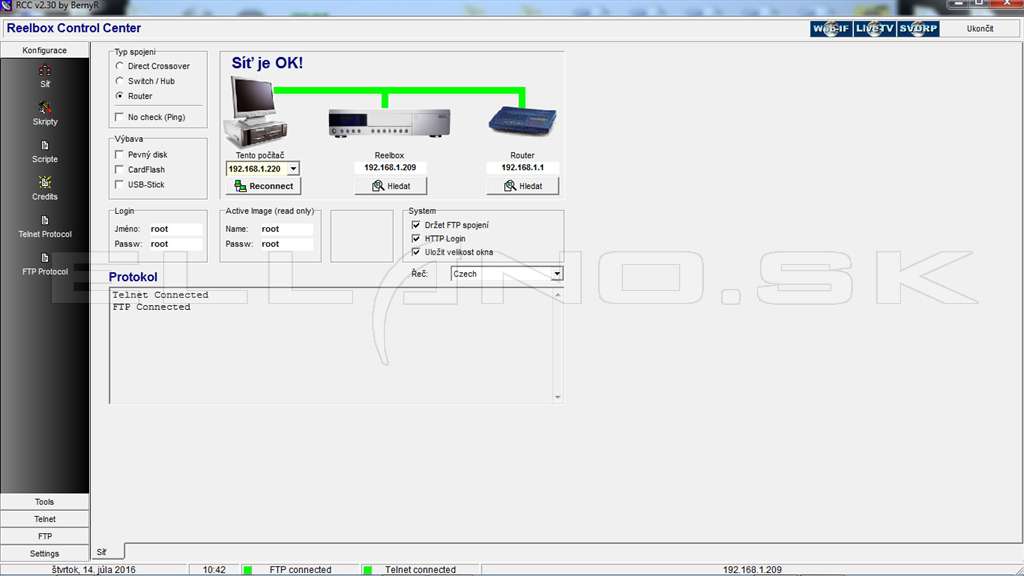
Task: Click the status bar time 10:42
Action: 214,570
